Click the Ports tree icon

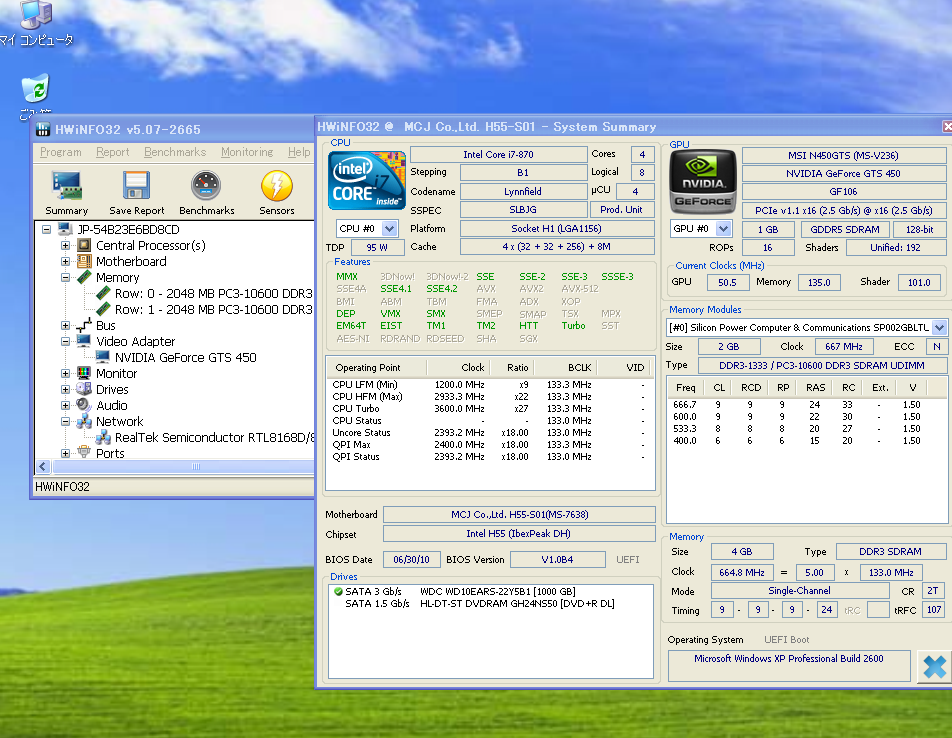click(x=84, y=453)
